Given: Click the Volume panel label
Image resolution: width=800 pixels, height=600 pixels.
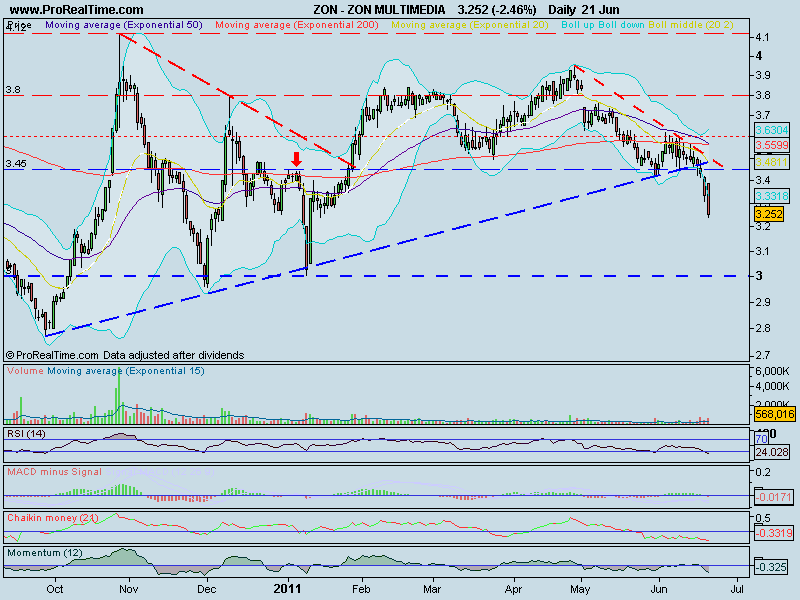Looking at the screenshot, I should [25, 371].
